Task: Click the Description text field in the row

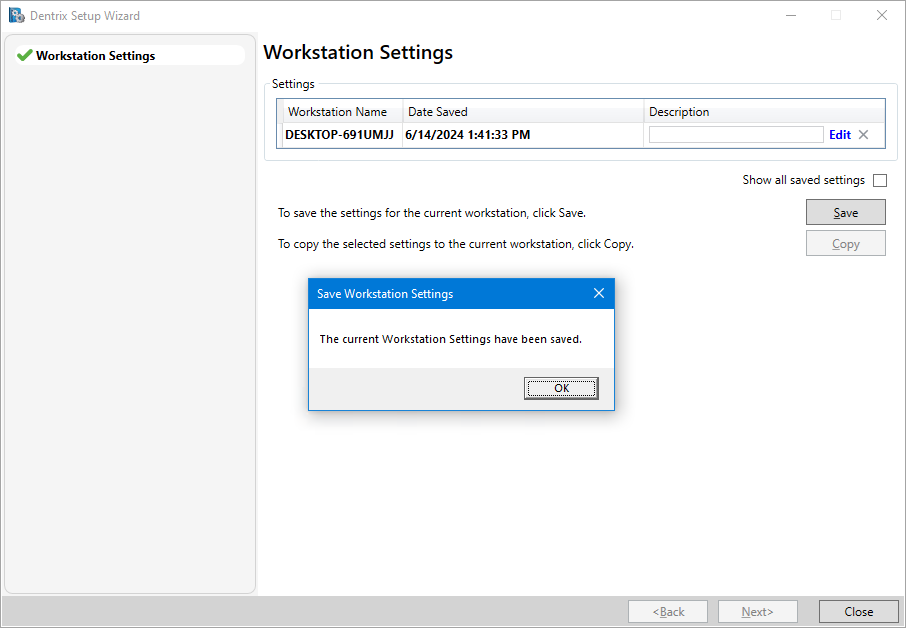Action: tap(736, 135)
